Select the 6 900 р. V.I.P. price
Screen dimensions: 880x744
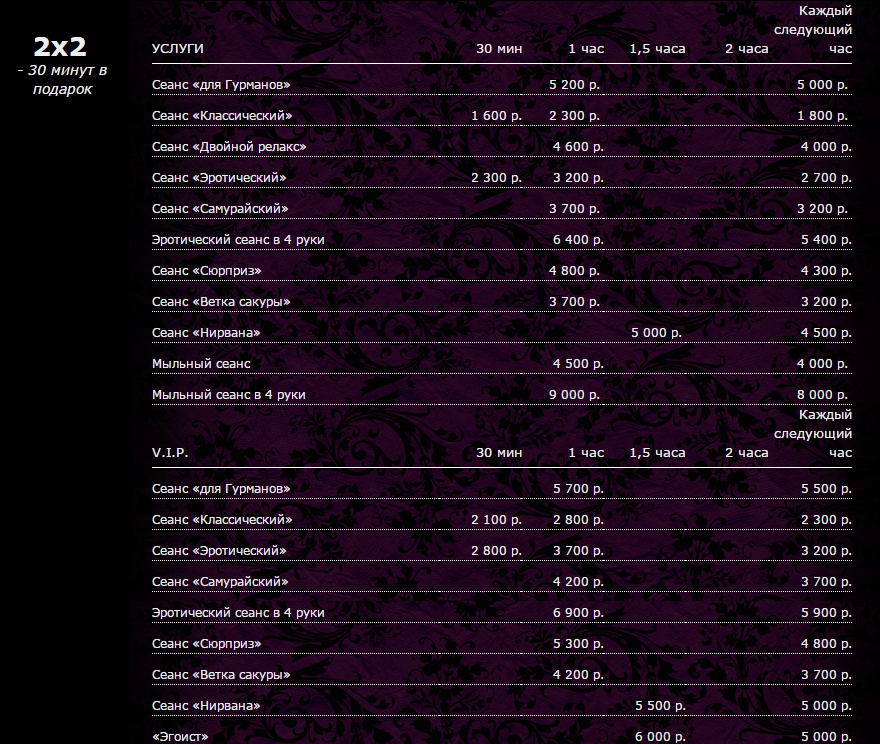tap(578, 612)
